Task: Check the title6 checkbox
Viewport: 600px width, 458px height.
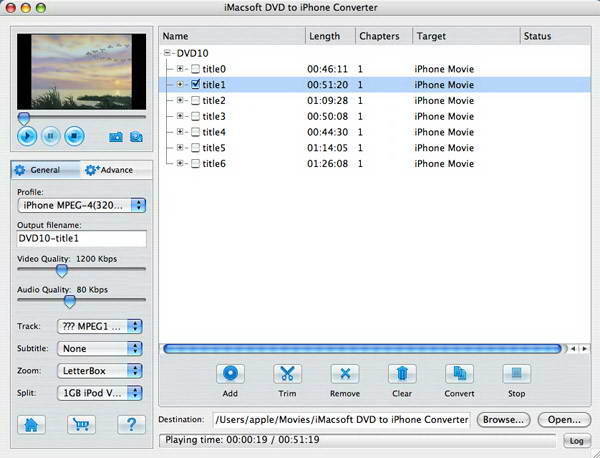Action: click(196, 163)
